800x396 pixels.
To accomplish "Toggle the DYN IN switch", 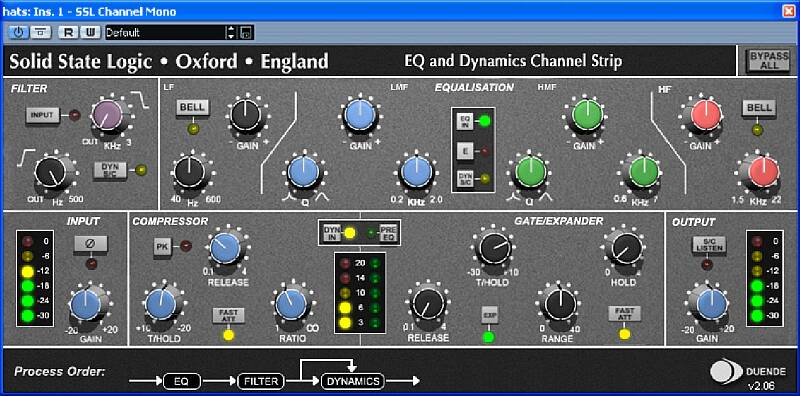I will click(332, 233).
